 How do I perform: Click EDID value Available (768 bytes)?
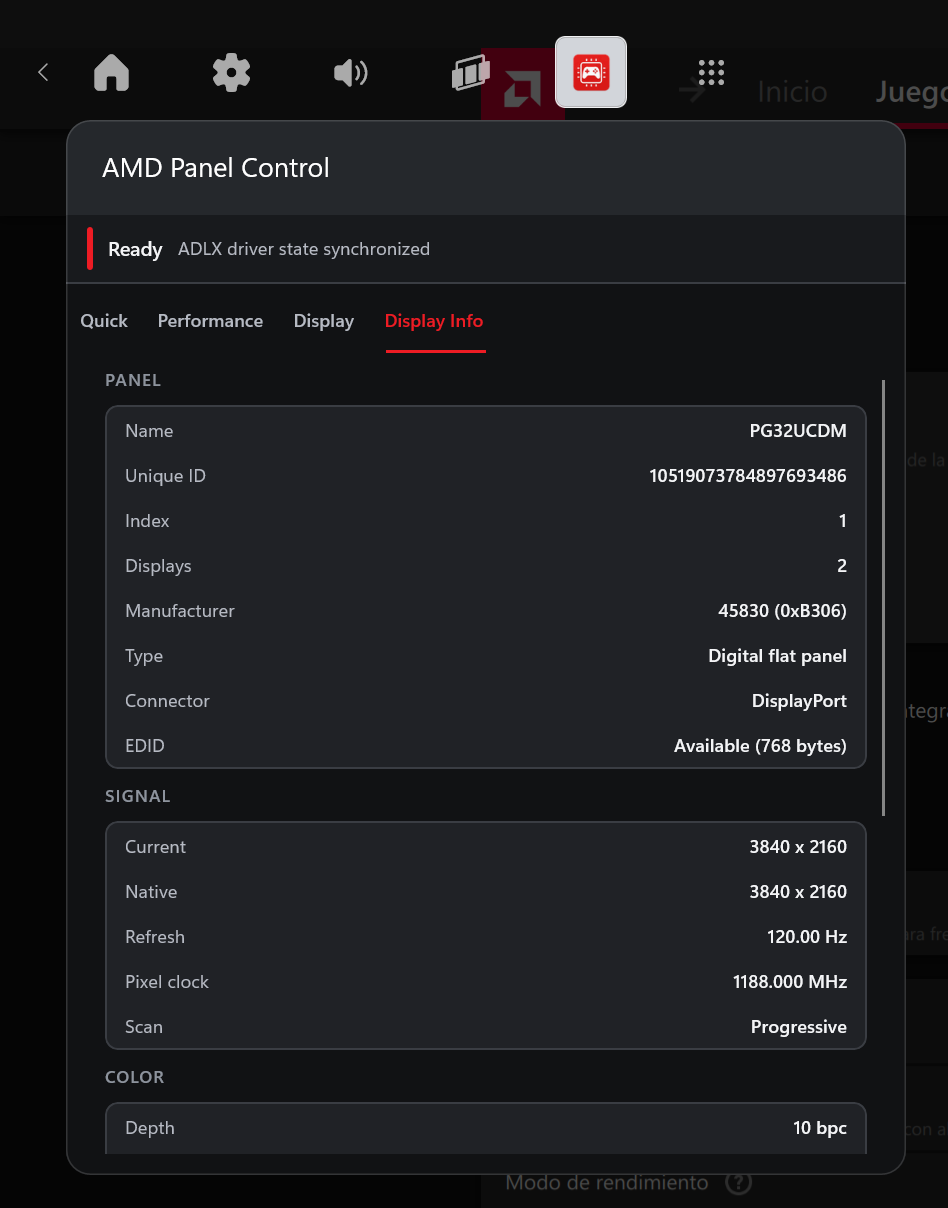(760, 746)
